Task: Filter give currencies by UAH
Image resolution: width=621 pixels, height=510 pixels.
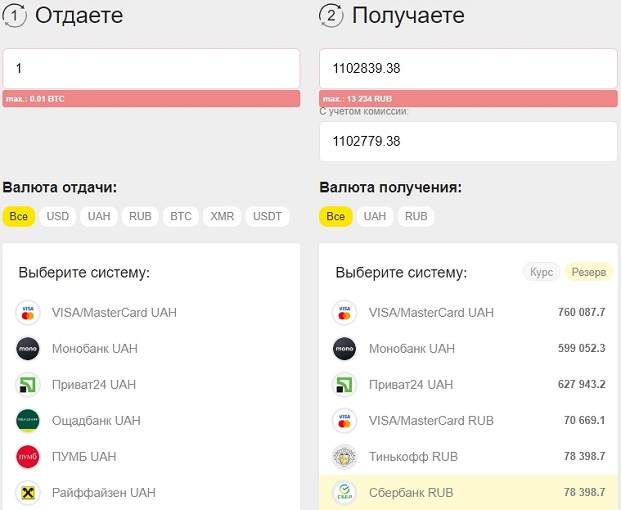Action: pyautogui.click(x=99, y=216)
